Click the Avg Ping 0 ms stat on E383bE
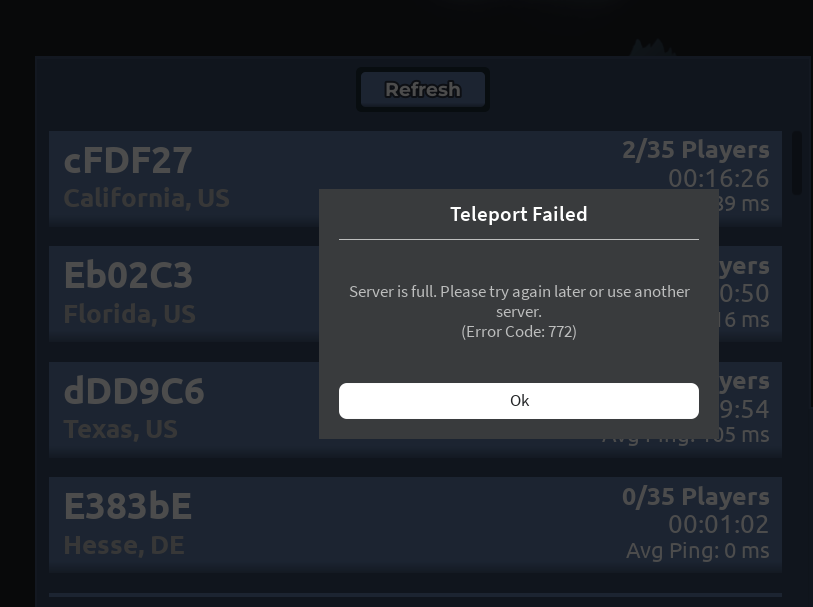Screen dimensions: 813x607 698,550
